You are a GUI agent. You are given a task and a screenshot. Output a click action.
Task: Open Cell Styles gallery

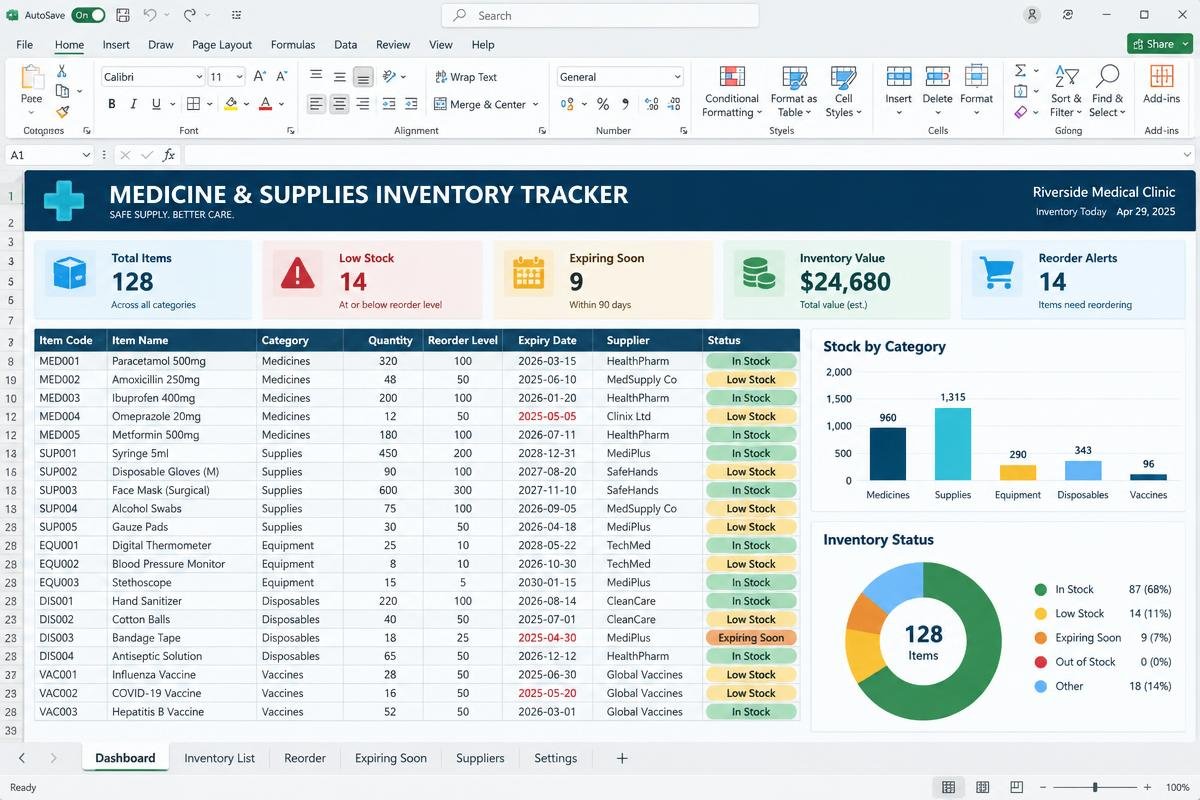pos(844,92)
